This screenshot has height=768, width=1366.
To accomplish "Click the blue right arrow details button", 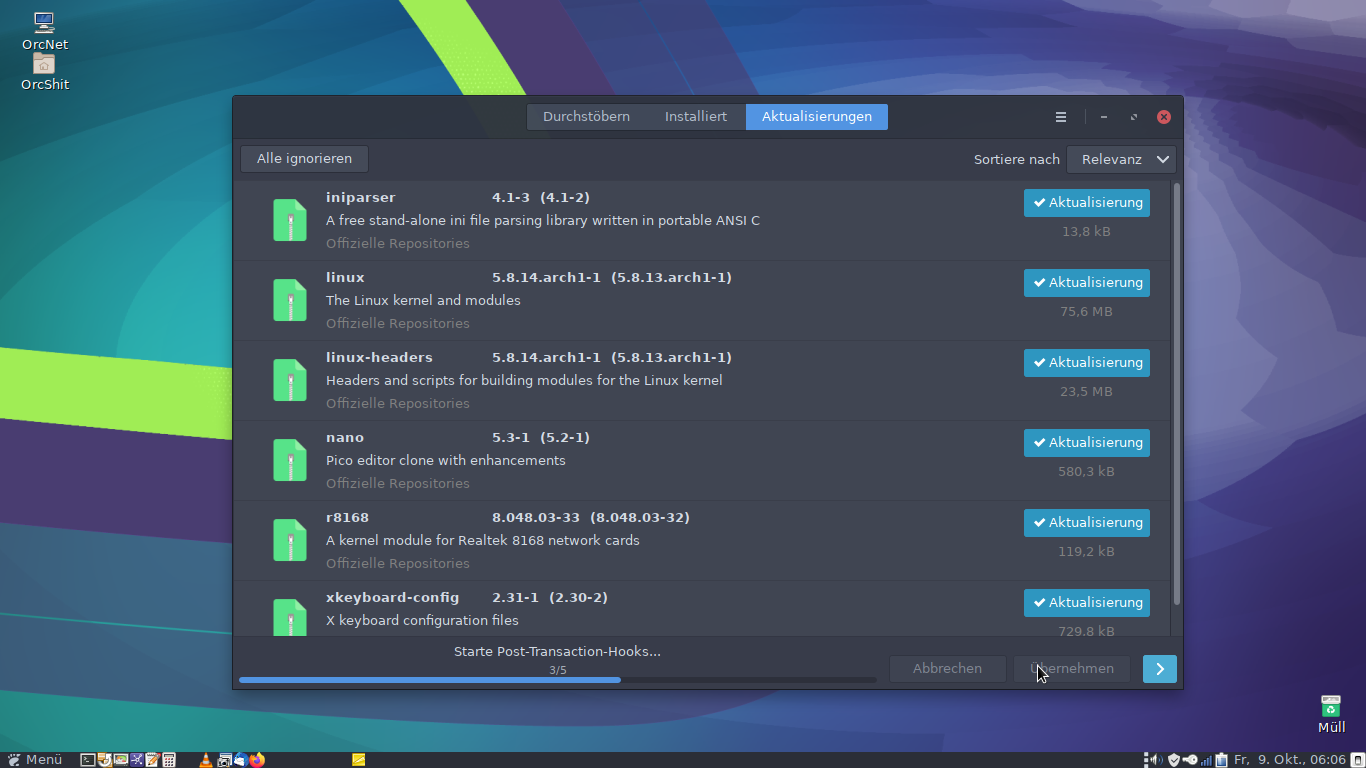I will pos(1160,669).
